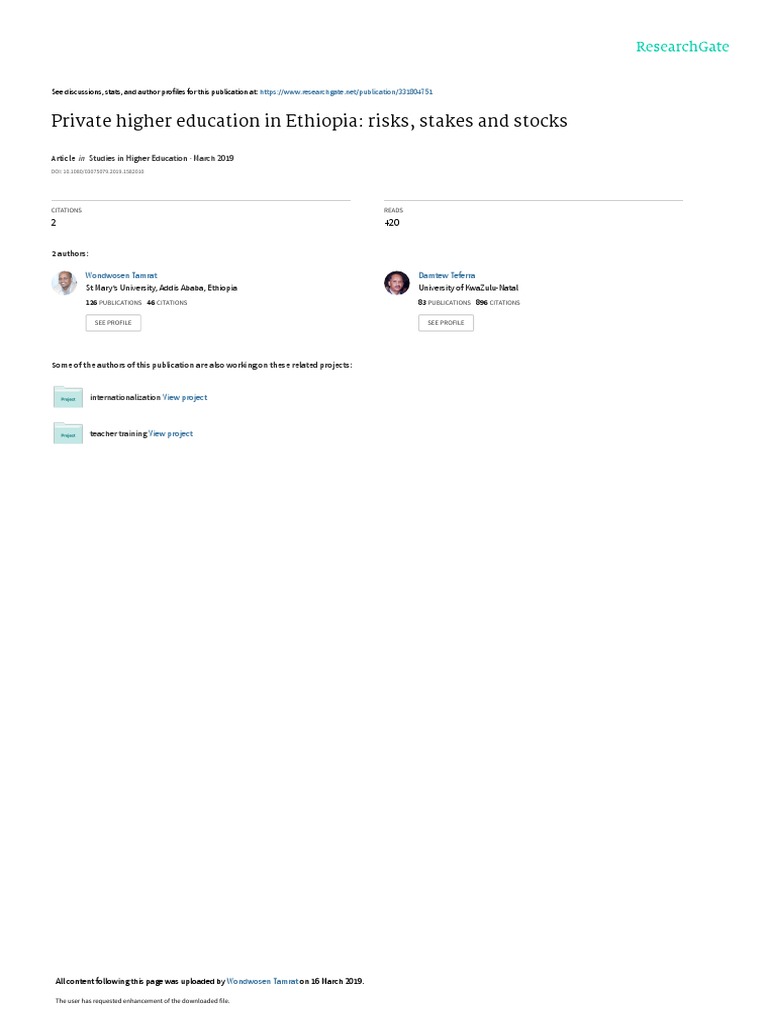Click the Reads count value 420
The width and height of the screenshot is (768, 1024).
click(392, 223)
